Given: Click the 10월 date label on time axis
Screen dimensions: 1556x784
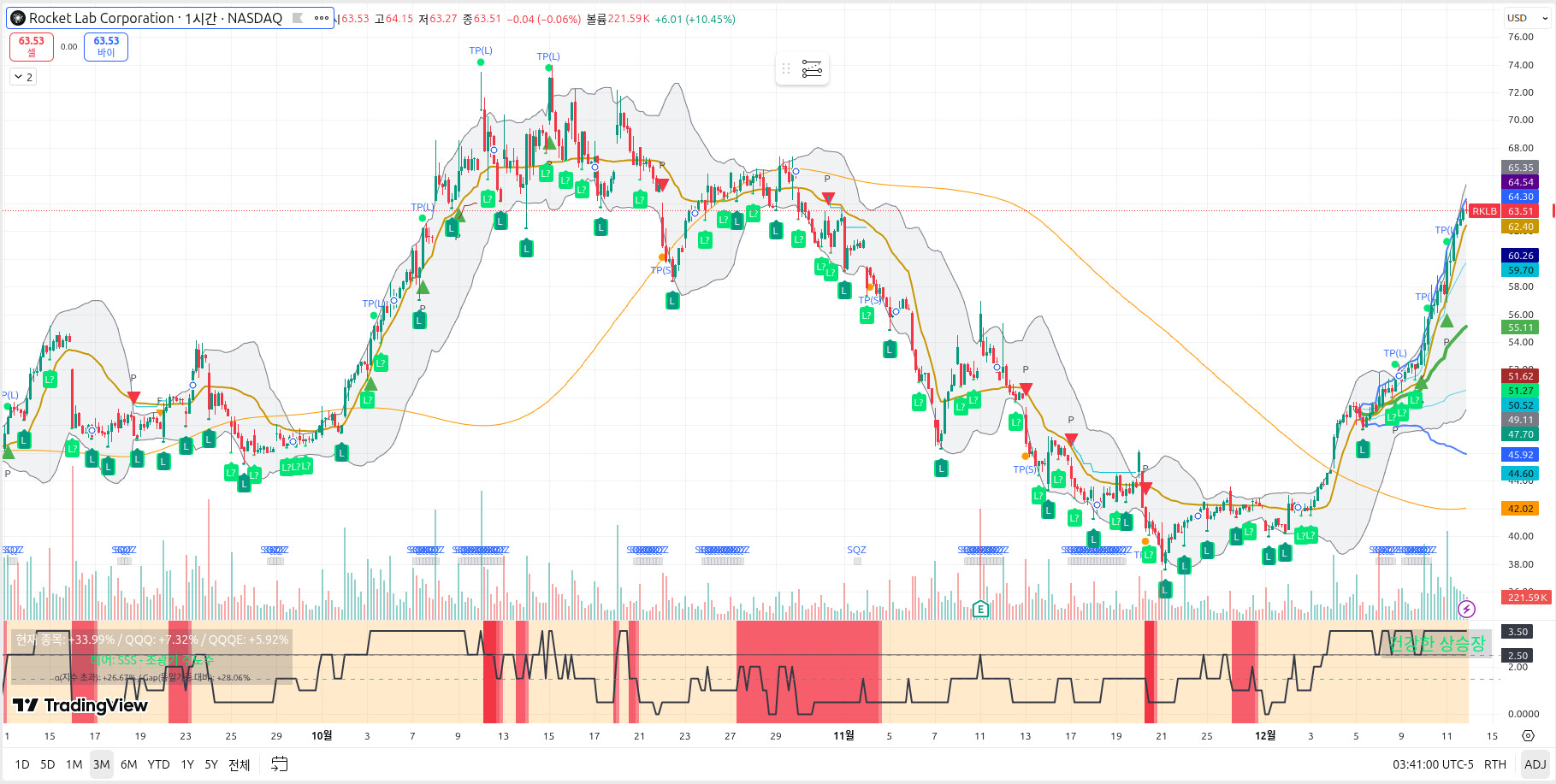Looking at the screenshot, I should [x=322, y=735].
